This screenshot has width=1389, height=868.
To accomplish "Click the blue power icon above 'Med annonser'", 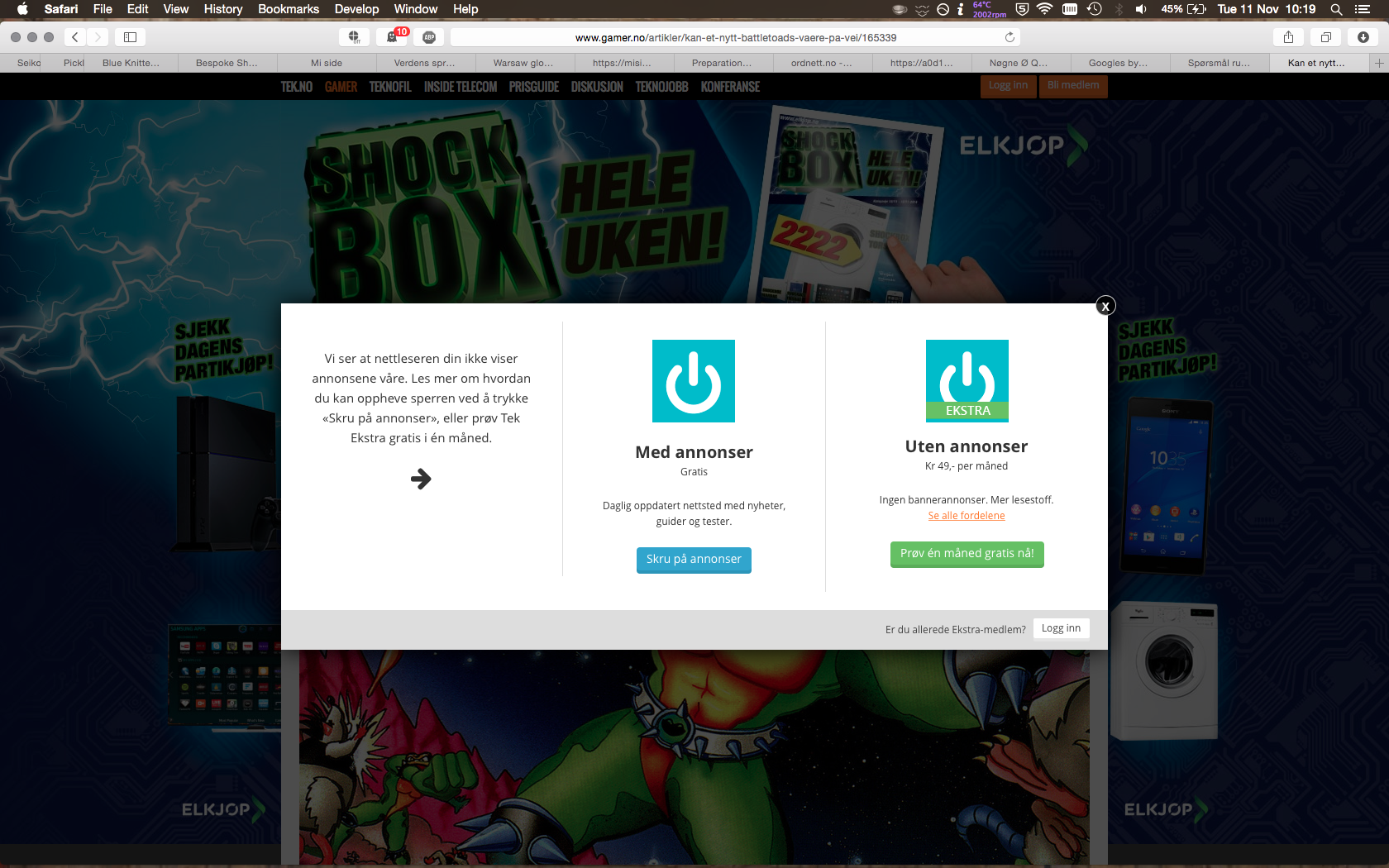I will coord(694,381).
